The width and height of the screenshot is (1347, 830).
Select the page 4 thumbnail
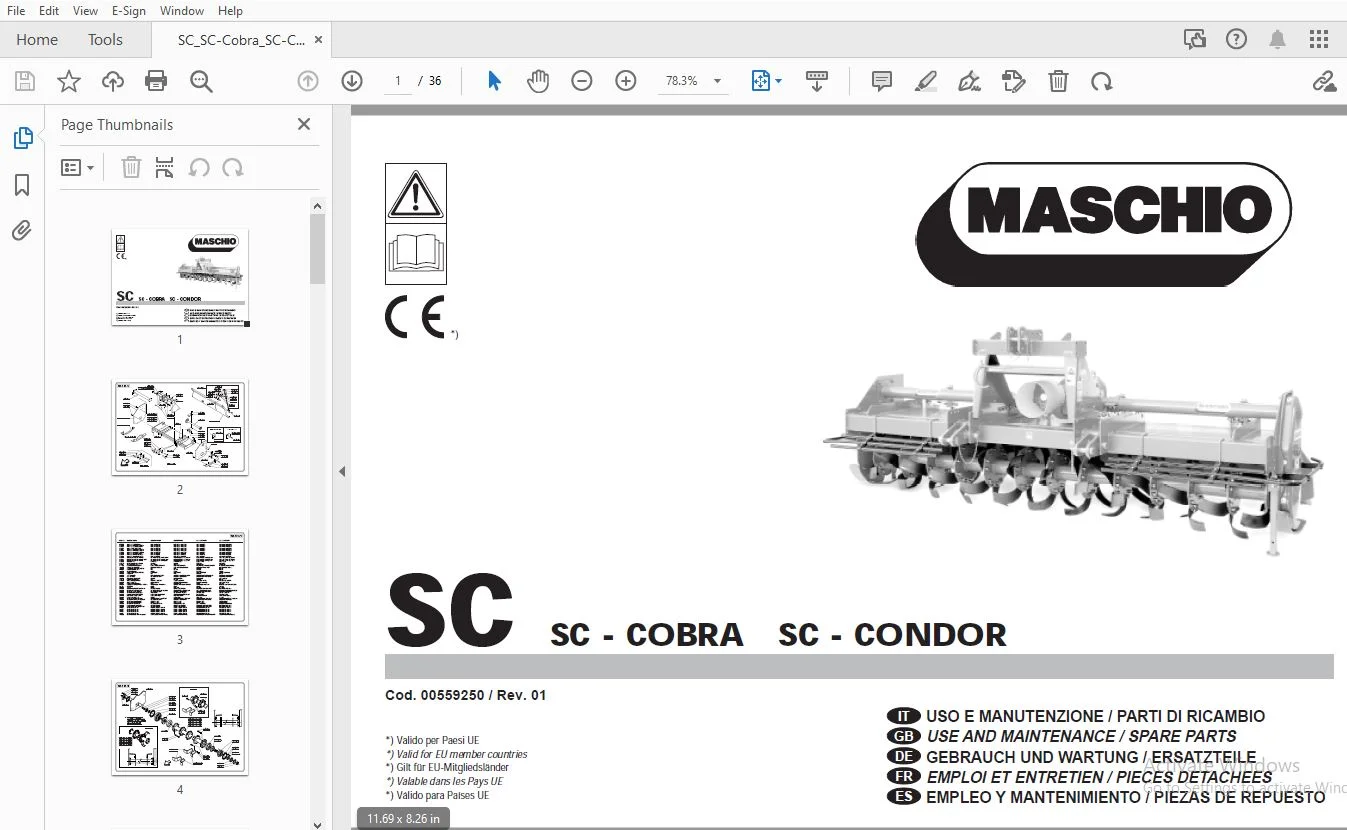point(180,727)
